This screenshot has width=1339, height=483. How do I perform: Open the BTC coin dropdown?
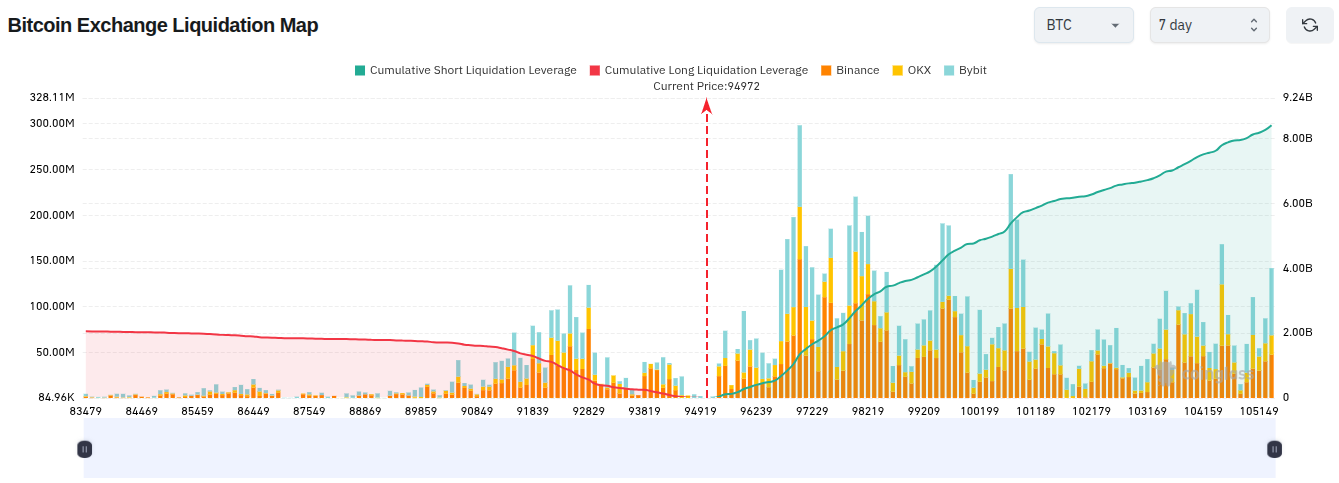point(1083,25)
